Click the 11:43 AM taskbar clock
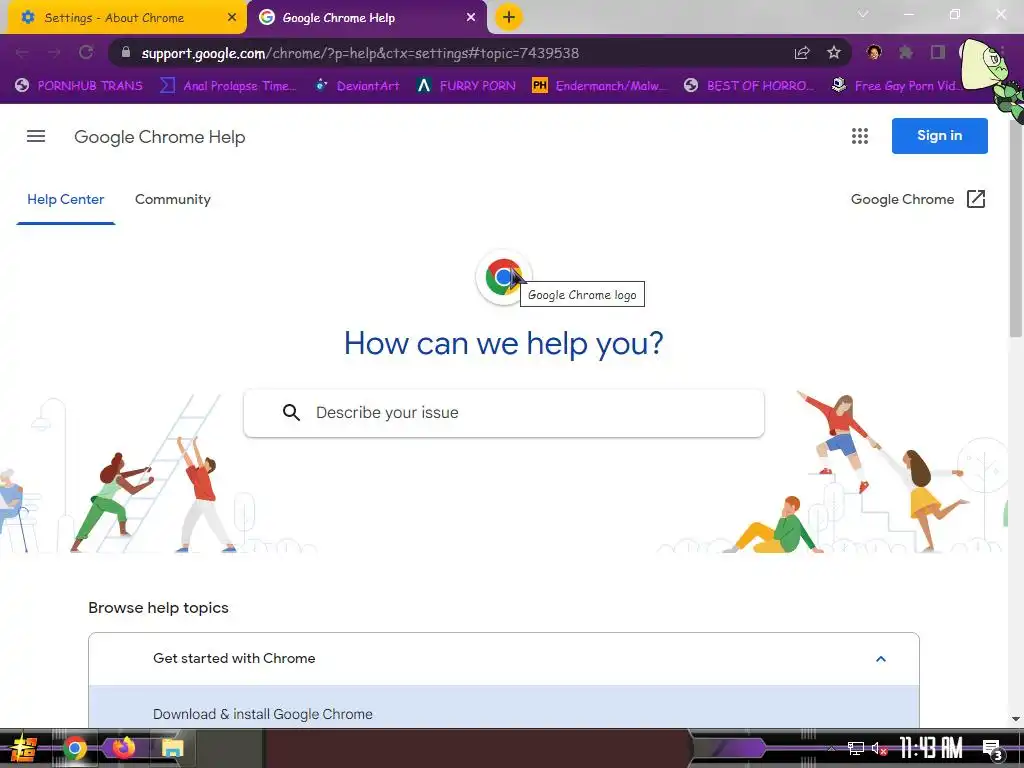 (931, 748)
